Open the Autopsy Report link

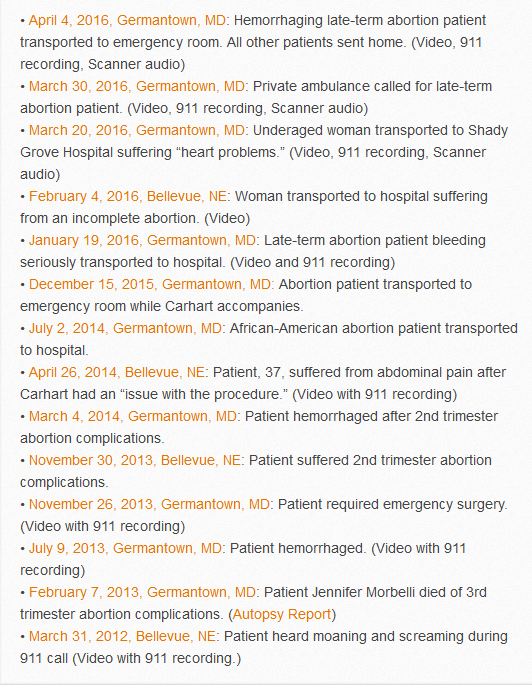(282, 614)
